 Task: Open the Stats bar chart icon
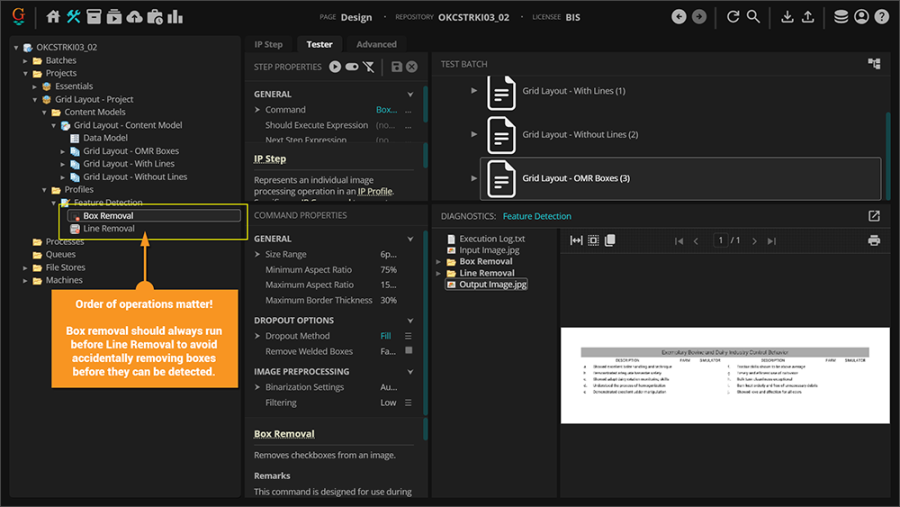pos(175,17)
